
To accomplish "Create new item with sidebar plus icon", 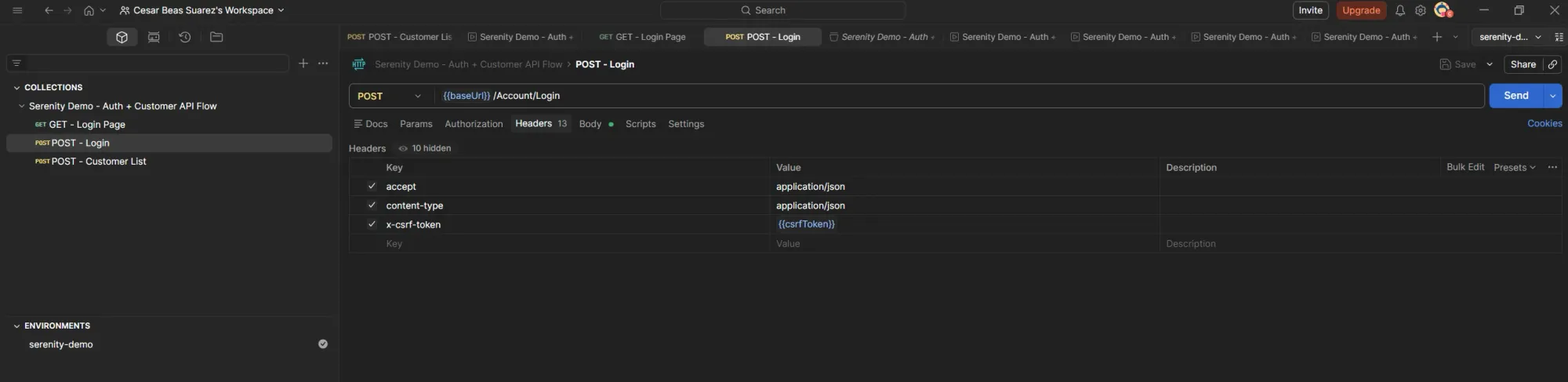I will coord(303,64).
